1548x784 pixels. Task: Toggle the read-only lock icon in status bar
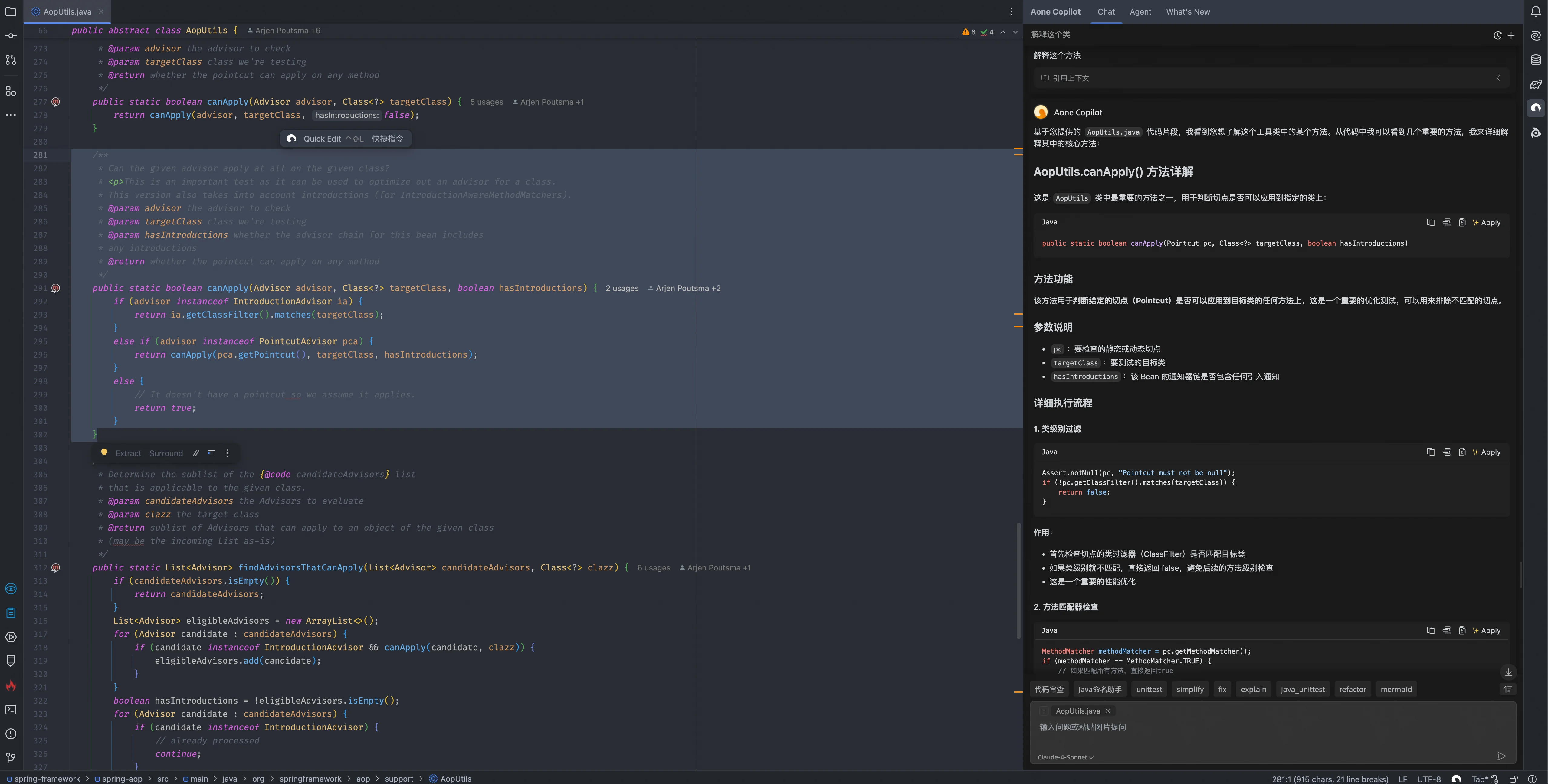click(x=1513, y=779)
